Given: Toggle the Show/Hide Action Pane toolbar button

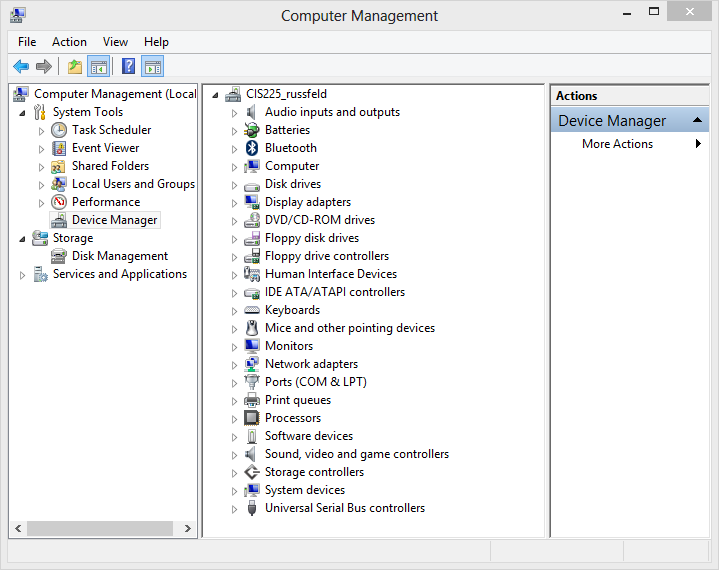Looking at the screenshot, I should 152,67.
